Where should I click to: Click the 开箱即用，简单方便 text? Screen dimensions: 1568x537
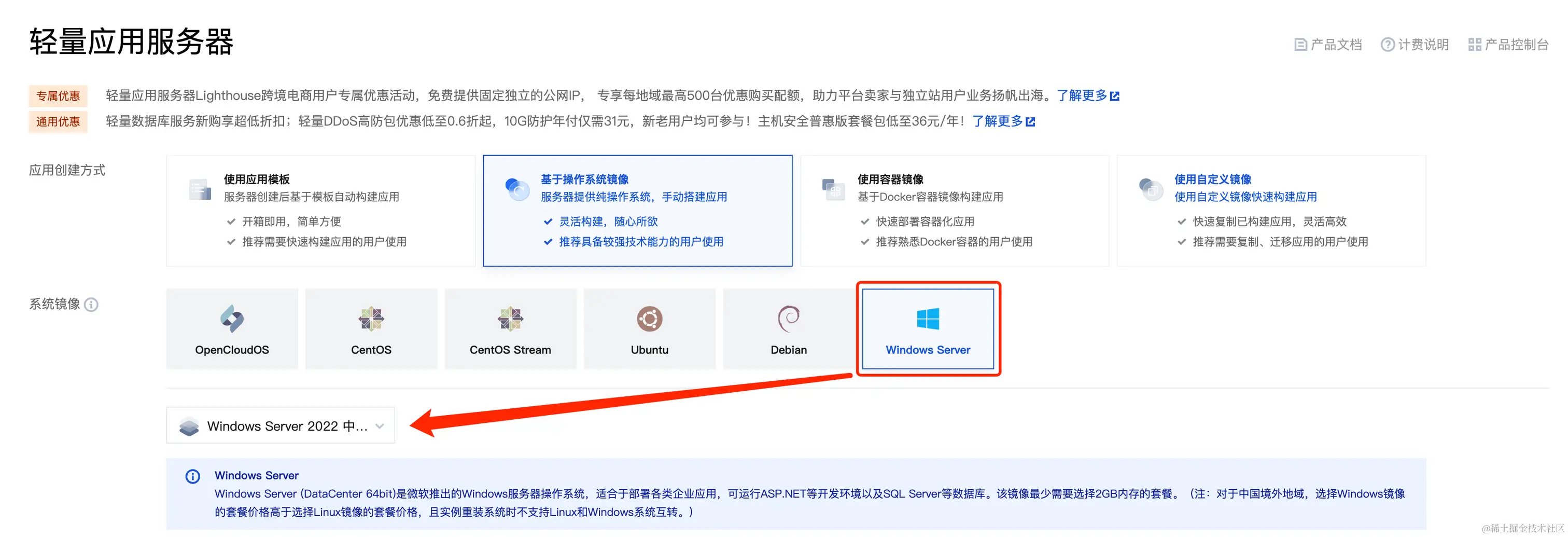coord(291,222)
